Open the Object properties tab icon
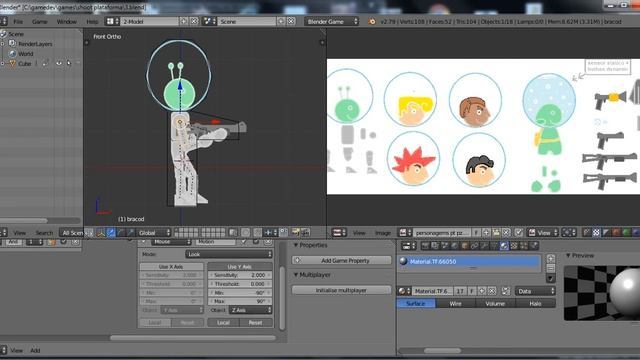 (464, 246)
